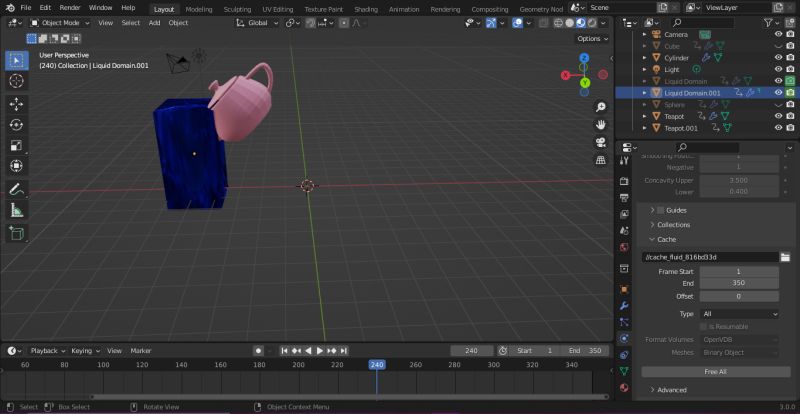The image size is (800, 414).
Task: Hide Teapot with its eye icon
Action: pos(779,116)
